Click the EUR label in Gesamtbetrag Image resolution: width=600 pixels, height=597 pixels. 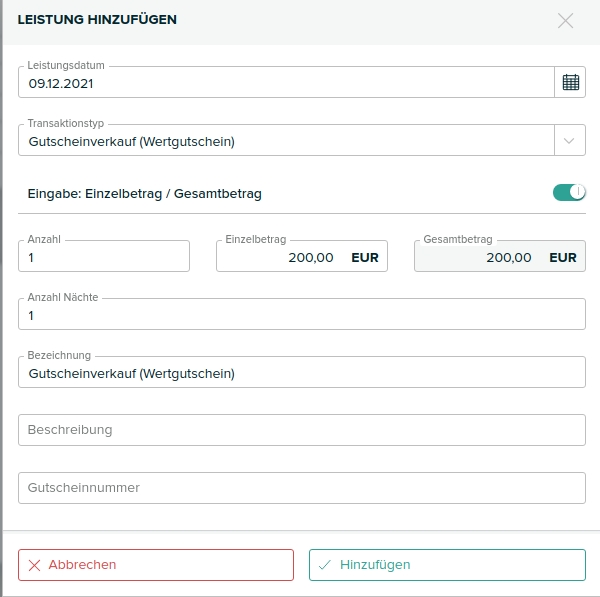point(563,257)
